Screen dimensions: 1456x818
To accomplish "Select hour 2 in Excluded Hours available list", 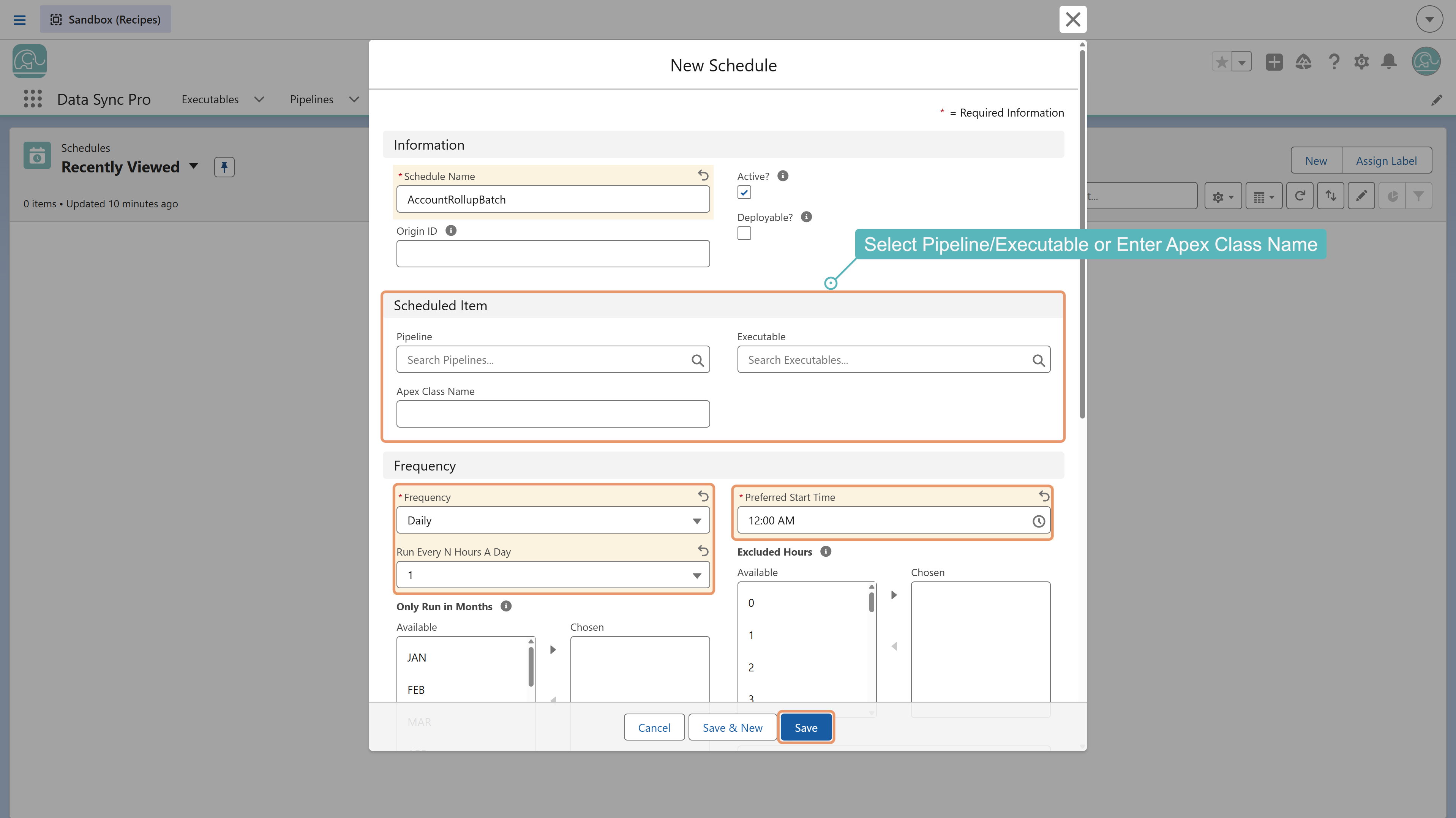I will point(802,667).
